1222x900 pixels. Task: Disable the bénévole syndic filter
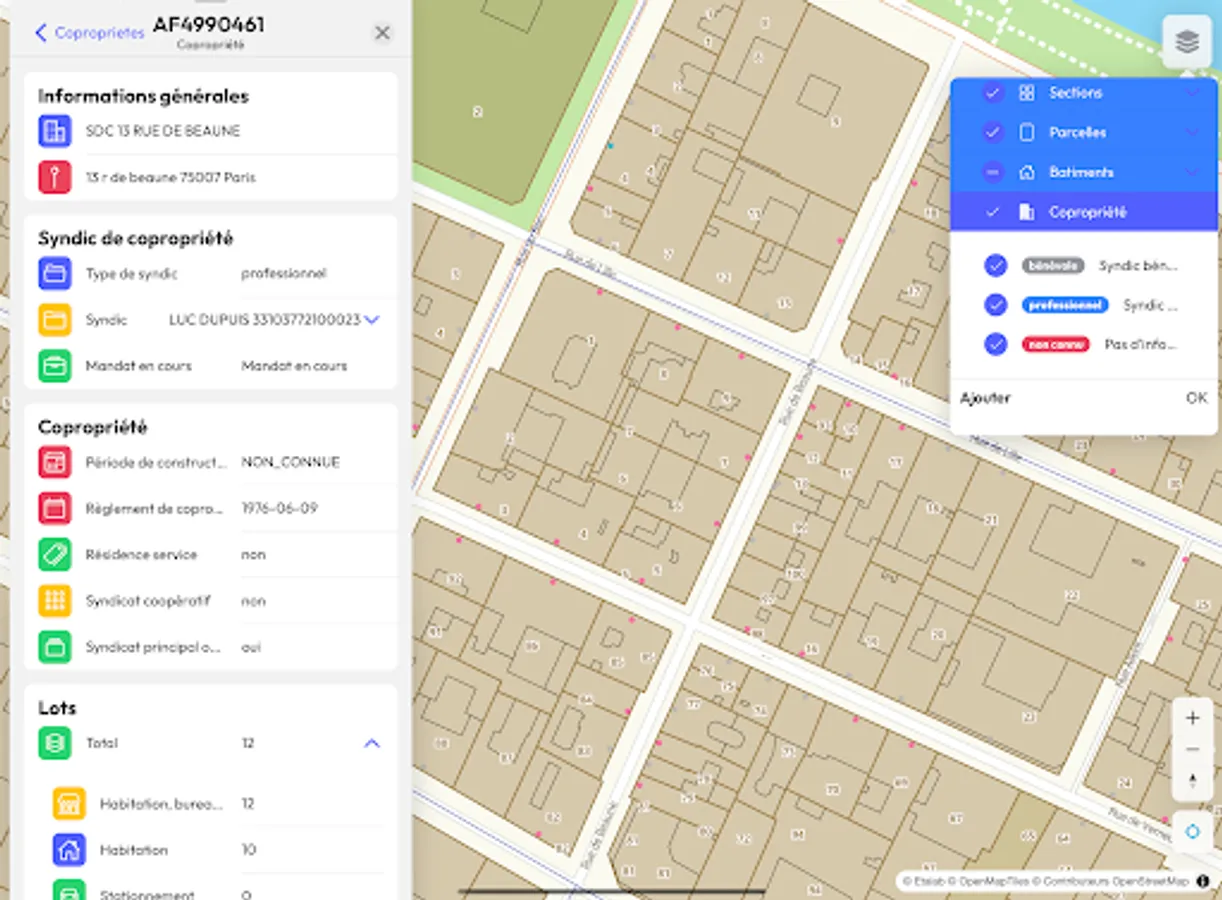point(996,265)
